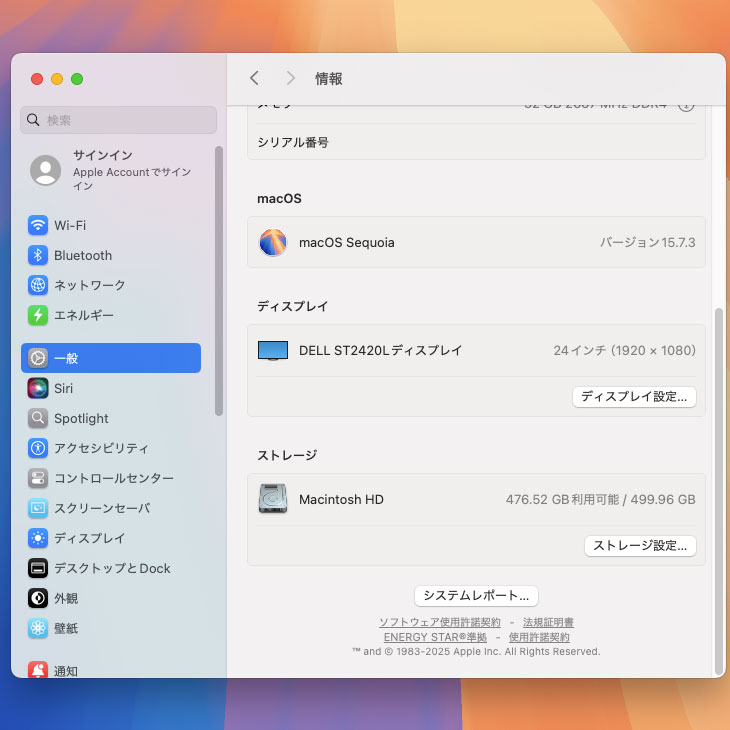
Task: Click the ディスプレイ設定... button
Action: (634, 397)
